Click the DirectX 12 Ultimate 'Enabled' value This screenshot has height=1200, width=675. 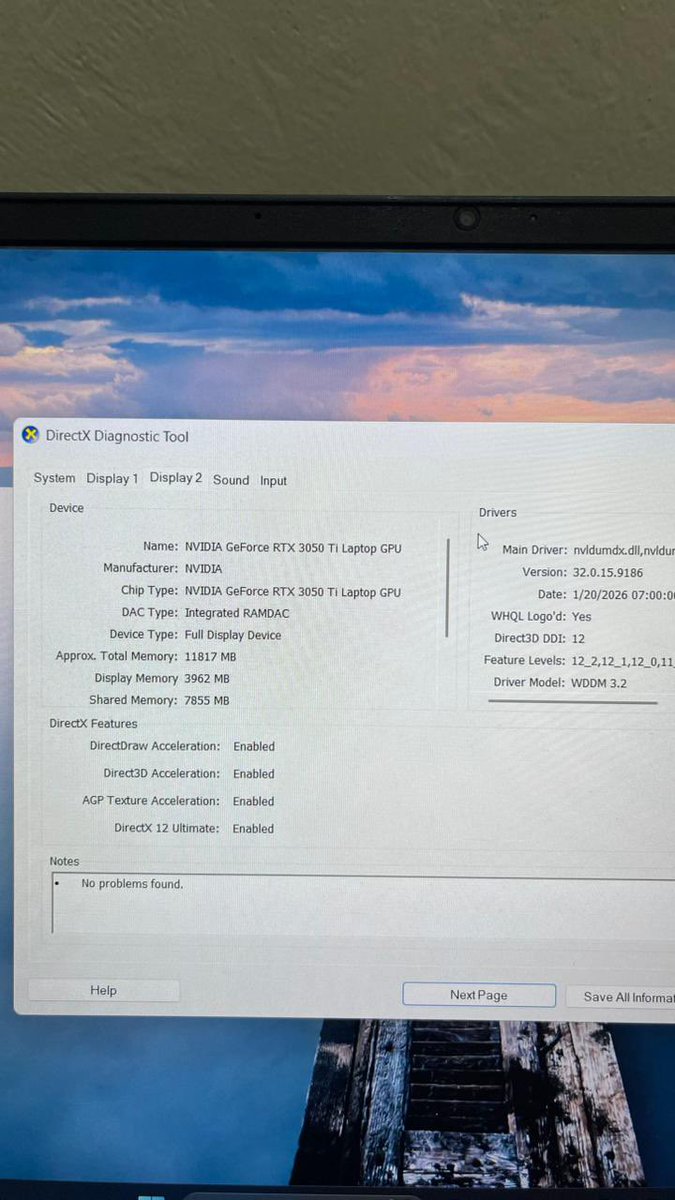[x=253, y=829]
